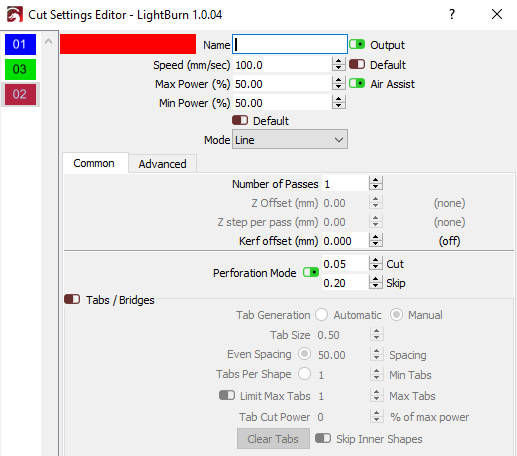This screenshot has width=517, height=456.
Task: Click perforation Cut value 0.05
Action: tap(345, 264)
